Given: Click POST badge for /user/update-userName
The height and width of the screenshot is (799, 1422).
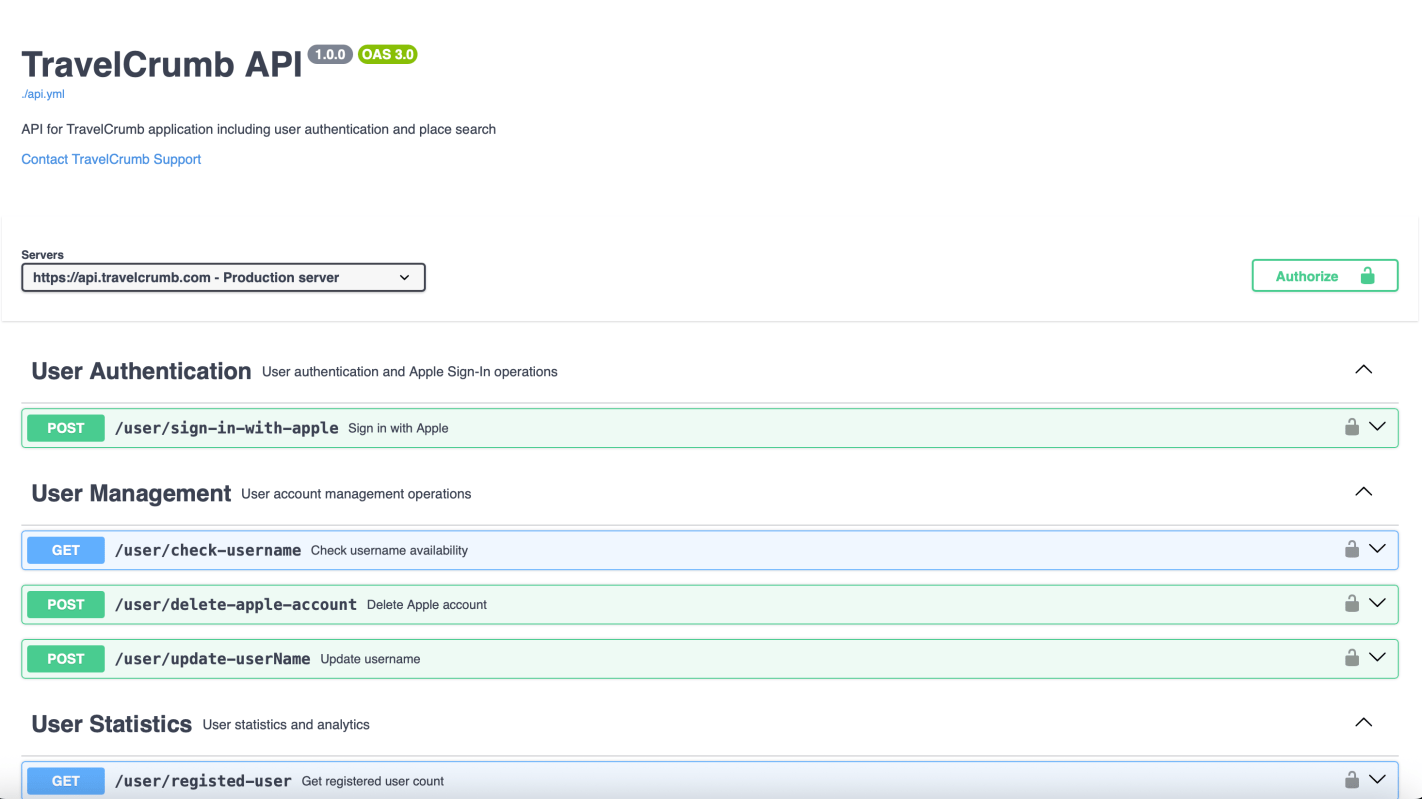Looking at the screenshot, I should [66, 659].
